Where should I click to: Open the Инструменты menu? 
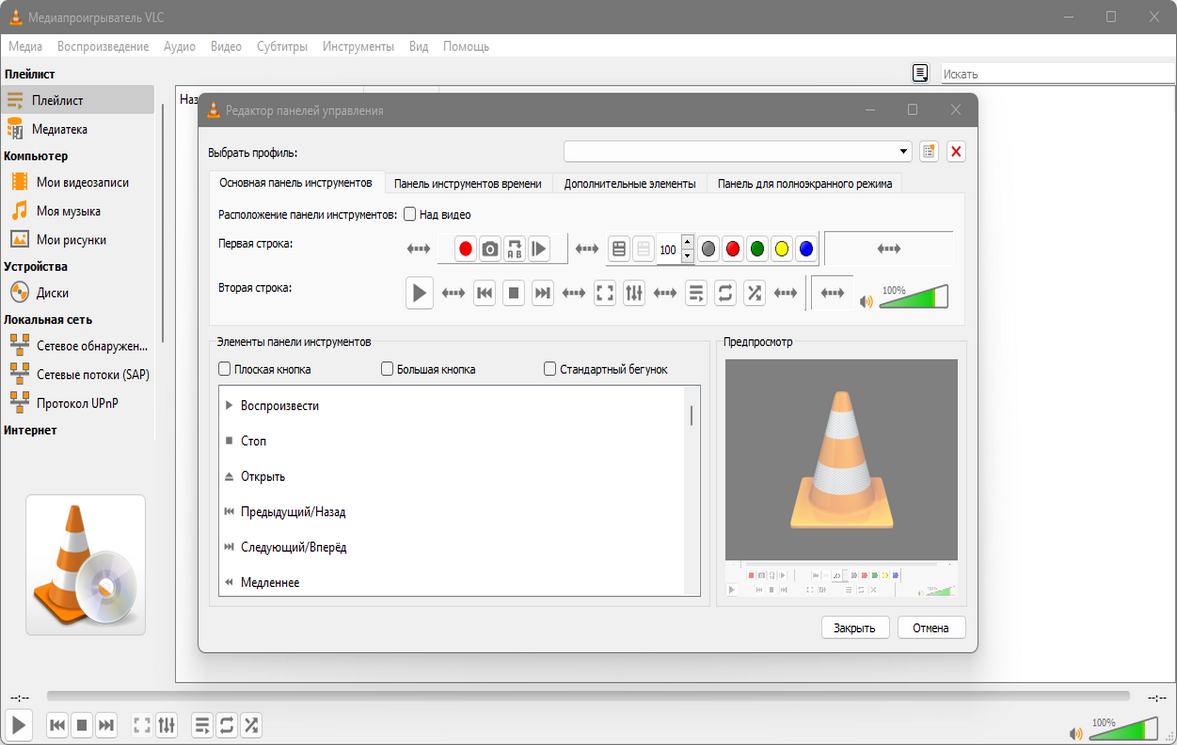click(359, 46)
